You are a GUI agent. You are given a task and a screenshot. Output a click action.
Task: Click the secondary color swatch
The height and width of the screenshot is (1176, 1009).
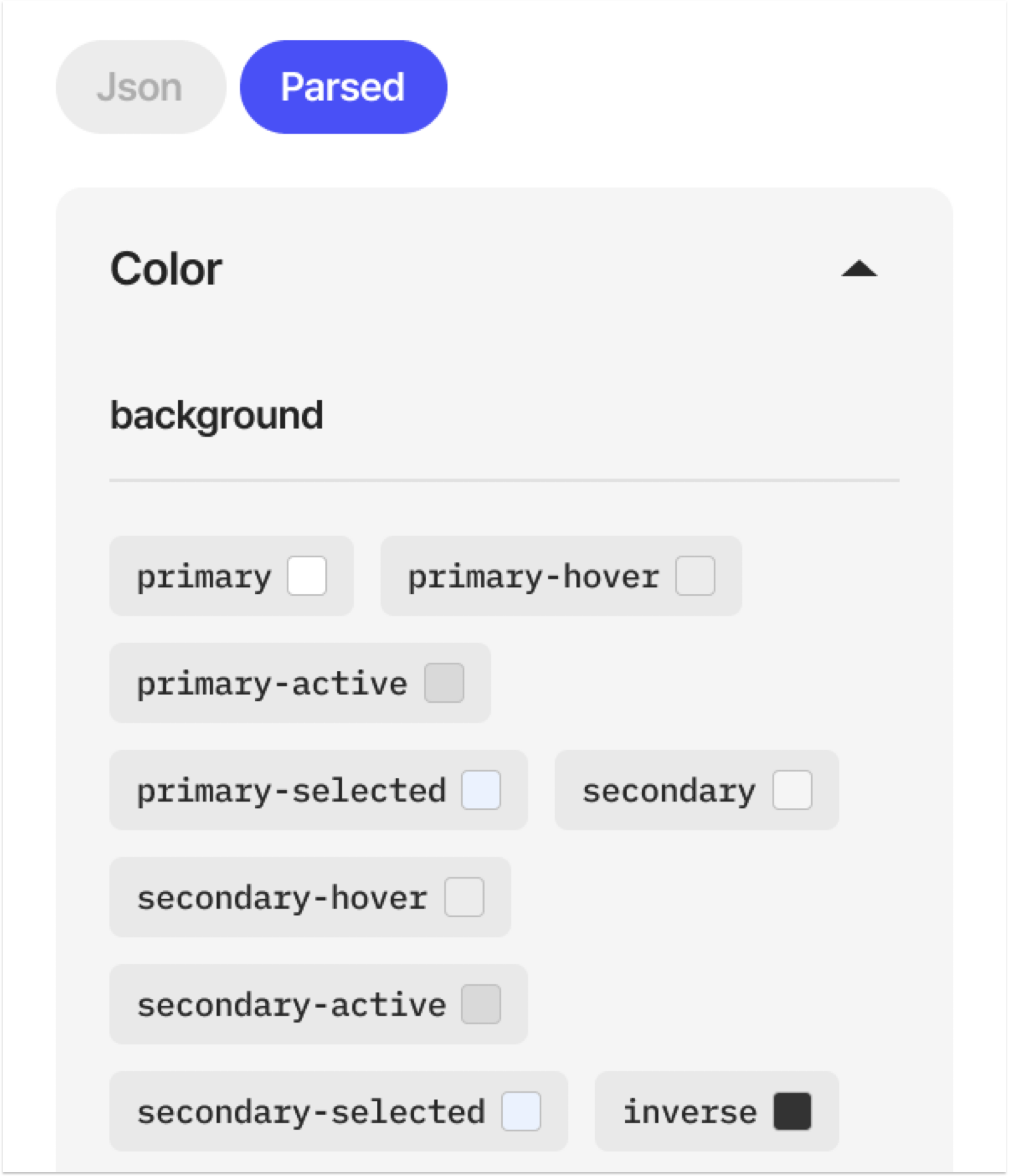[792, 790]
